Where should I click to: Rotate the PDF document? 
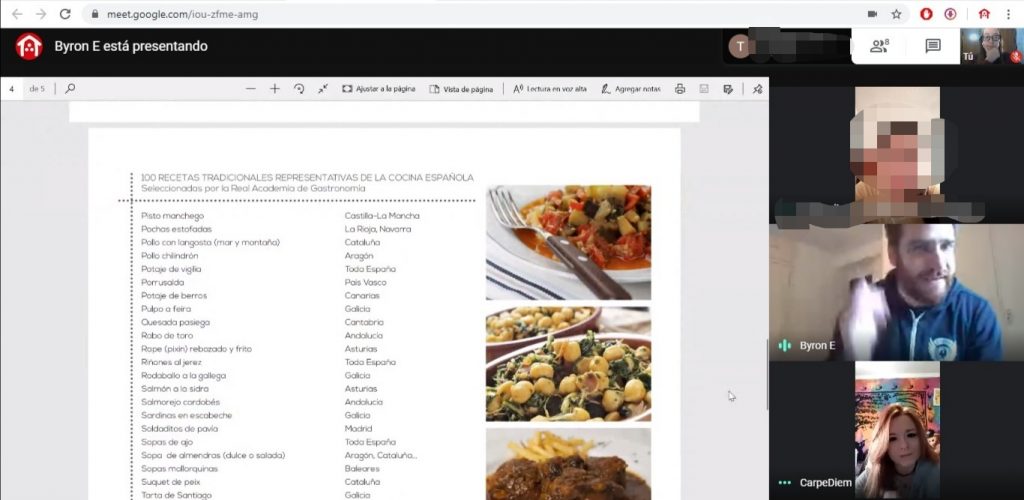(x=299, y=89)
